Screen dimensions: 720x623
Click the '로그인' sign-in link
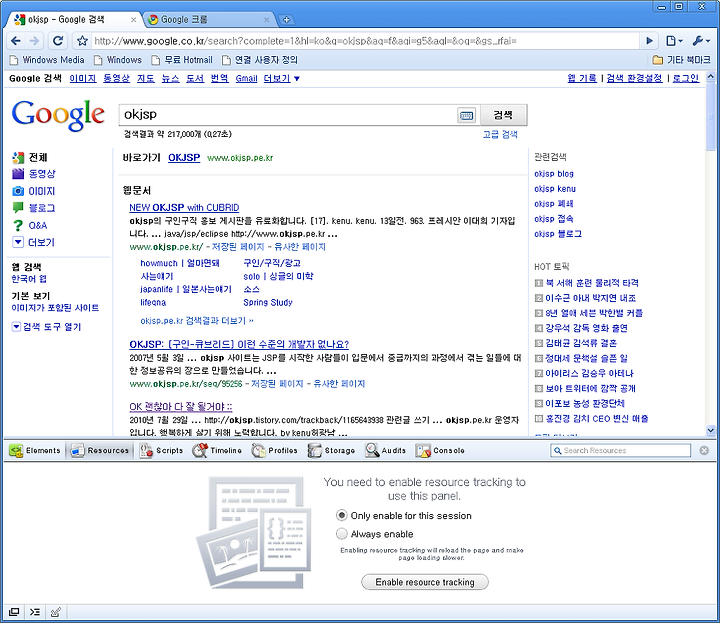[x=686, y=79]
